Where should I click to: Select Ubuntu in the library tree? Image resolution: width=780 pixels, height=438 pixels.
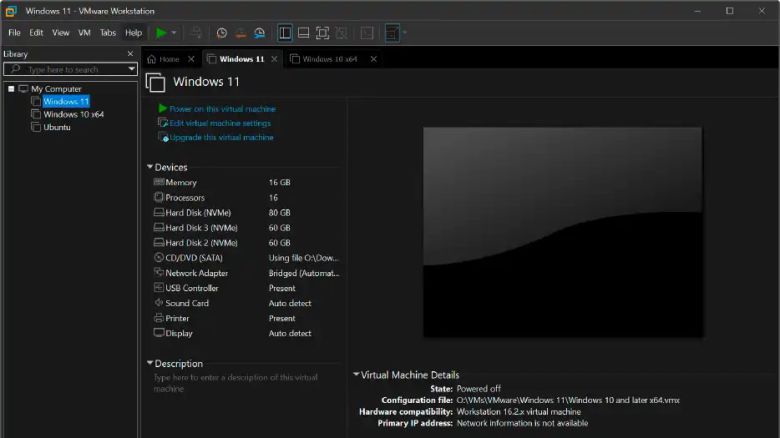point(57,127)
